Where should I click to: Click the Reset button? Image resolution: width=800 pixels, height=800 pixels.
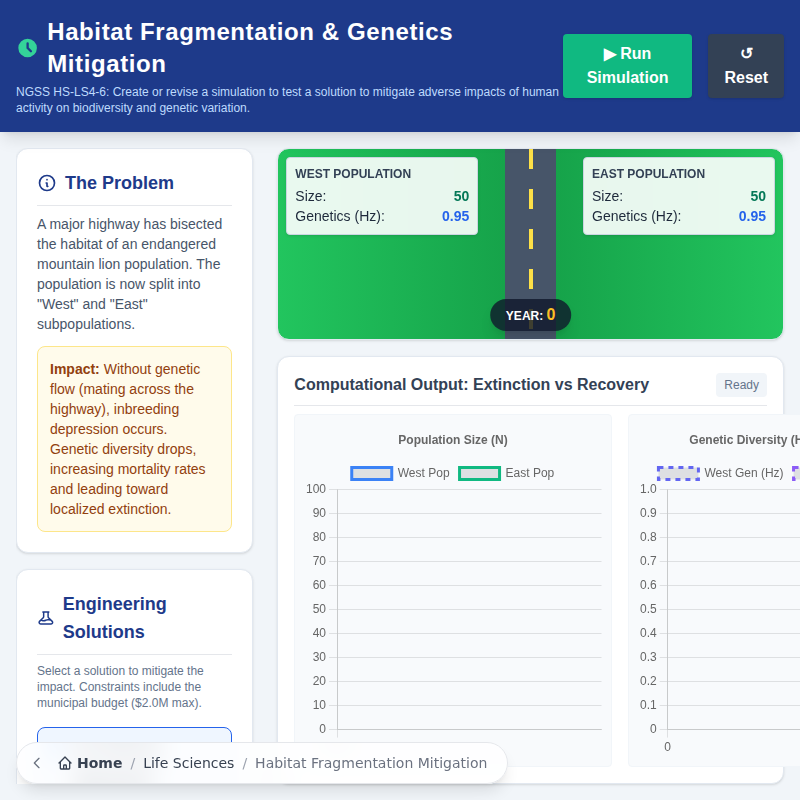click(746, 66)
